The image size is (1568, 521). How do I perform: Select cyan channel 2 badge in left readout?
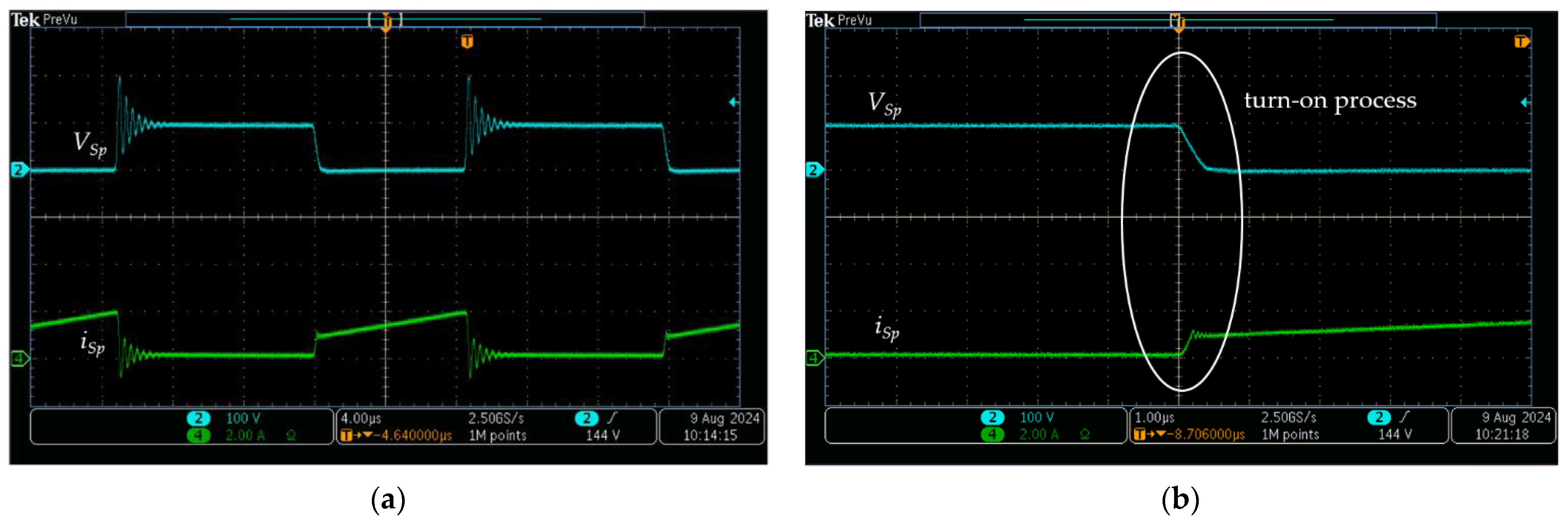coord(199,419)
